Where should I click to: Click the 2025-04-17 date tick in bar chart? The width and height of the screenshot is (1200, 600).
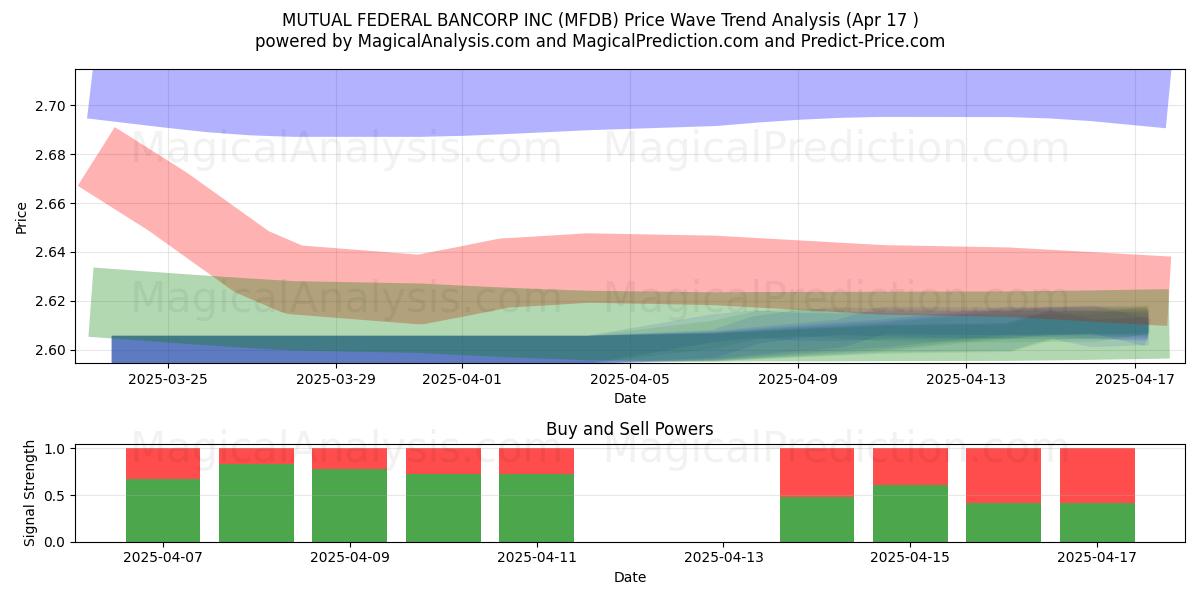pyautogui.click(x=1097, y=557)
